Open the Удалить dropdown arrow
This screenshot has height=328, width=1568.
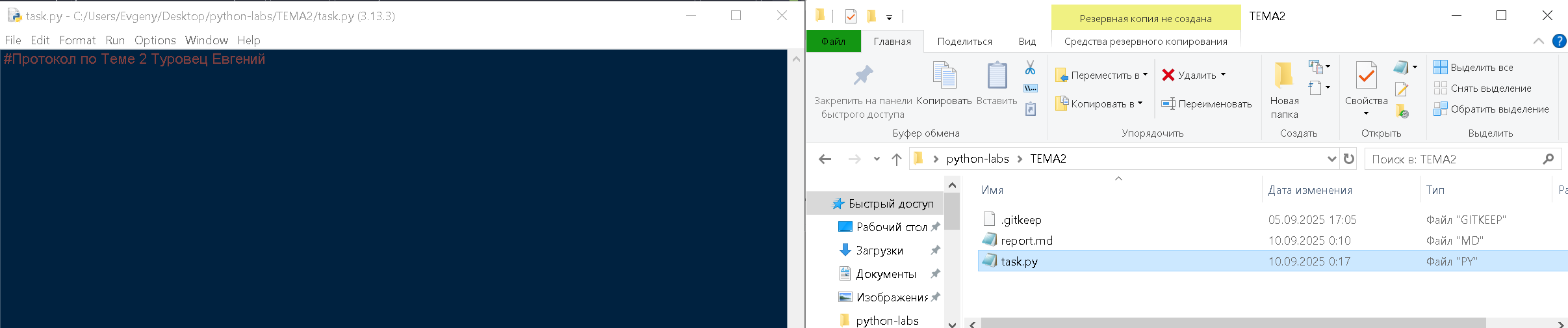(x=1223, y=74)
